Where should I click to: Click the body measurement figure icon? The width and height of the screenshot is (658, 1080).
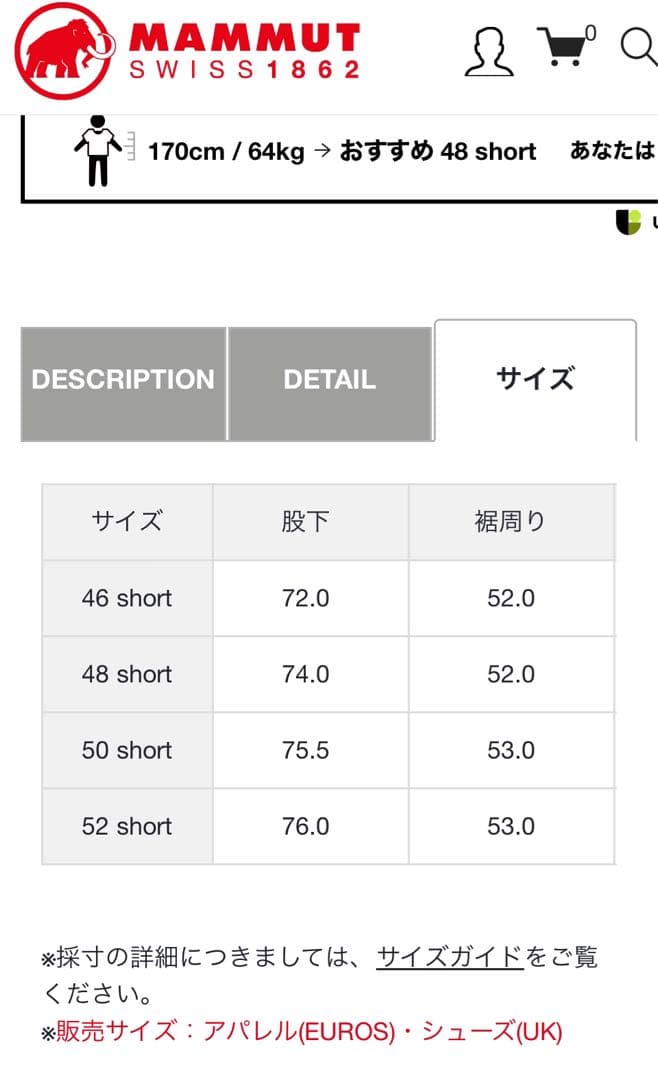click(x=99, y=154)
